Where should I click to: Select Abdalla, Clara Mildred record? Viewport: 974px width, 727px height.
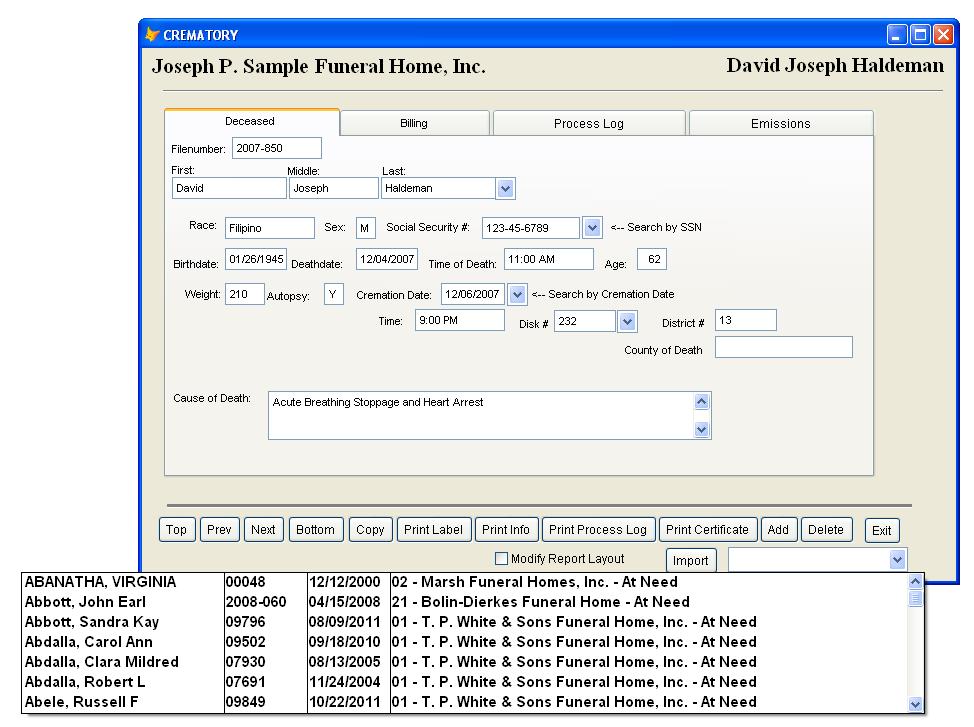point(465,662)
